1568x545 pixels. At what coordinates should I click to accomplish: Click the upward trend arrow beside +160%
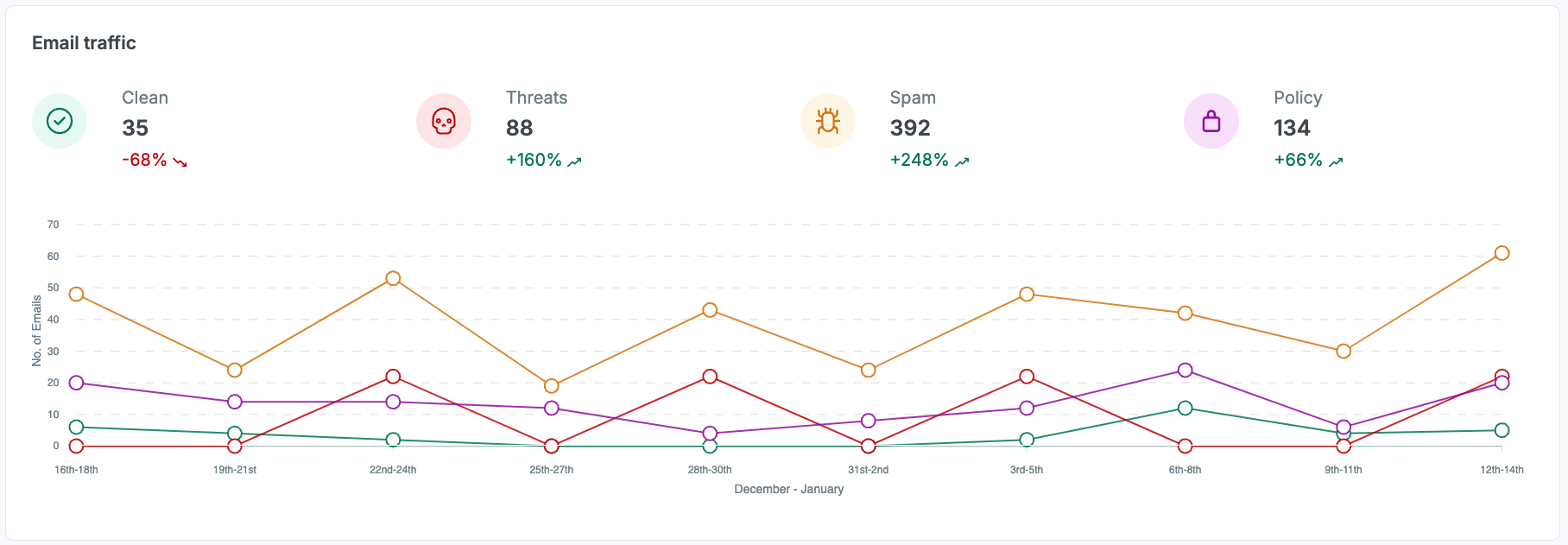pyautogui.click(x=575, y=162)
